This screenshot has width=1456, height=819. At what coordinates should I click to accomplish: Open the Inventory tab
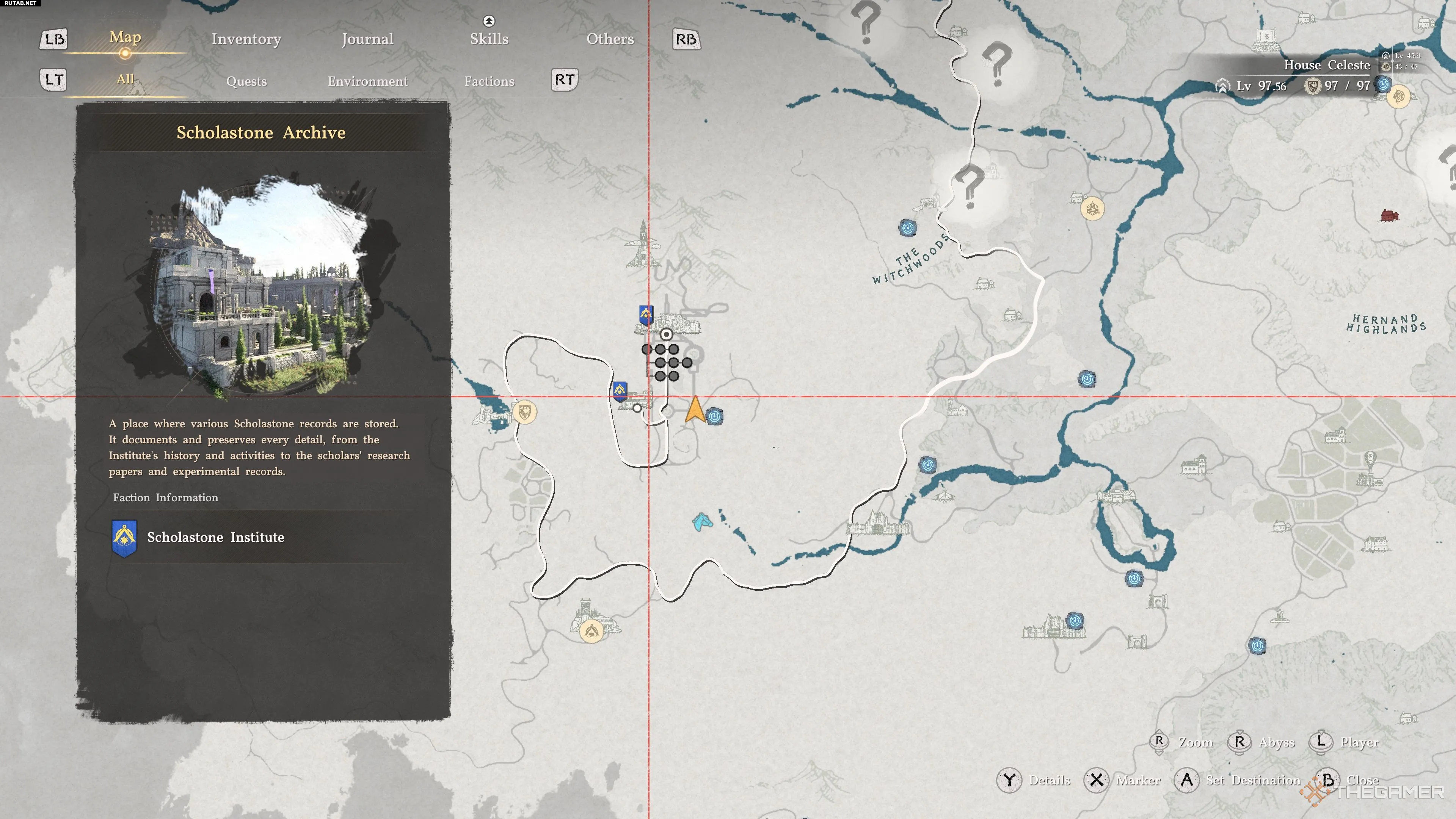(x=246, y=39)
